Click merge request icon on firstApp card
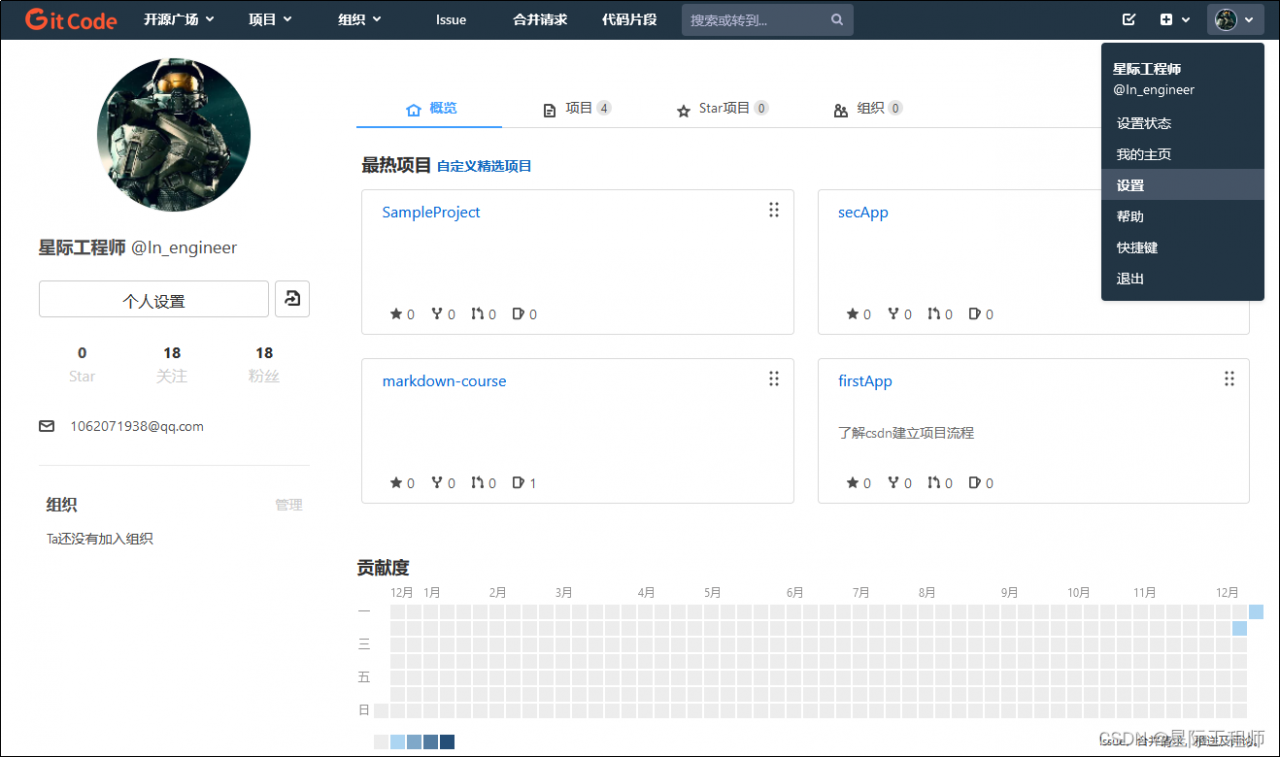 pyautogui.click(x=934, y=483)
